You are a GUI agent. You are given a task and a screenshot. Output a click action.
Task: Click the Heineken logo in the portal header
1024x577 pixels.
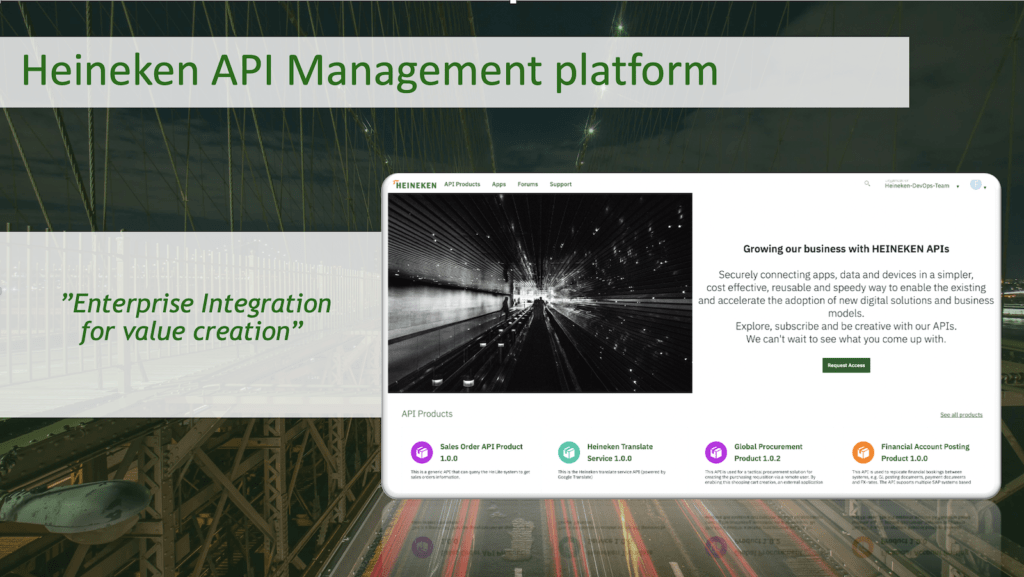click(415, 185)
